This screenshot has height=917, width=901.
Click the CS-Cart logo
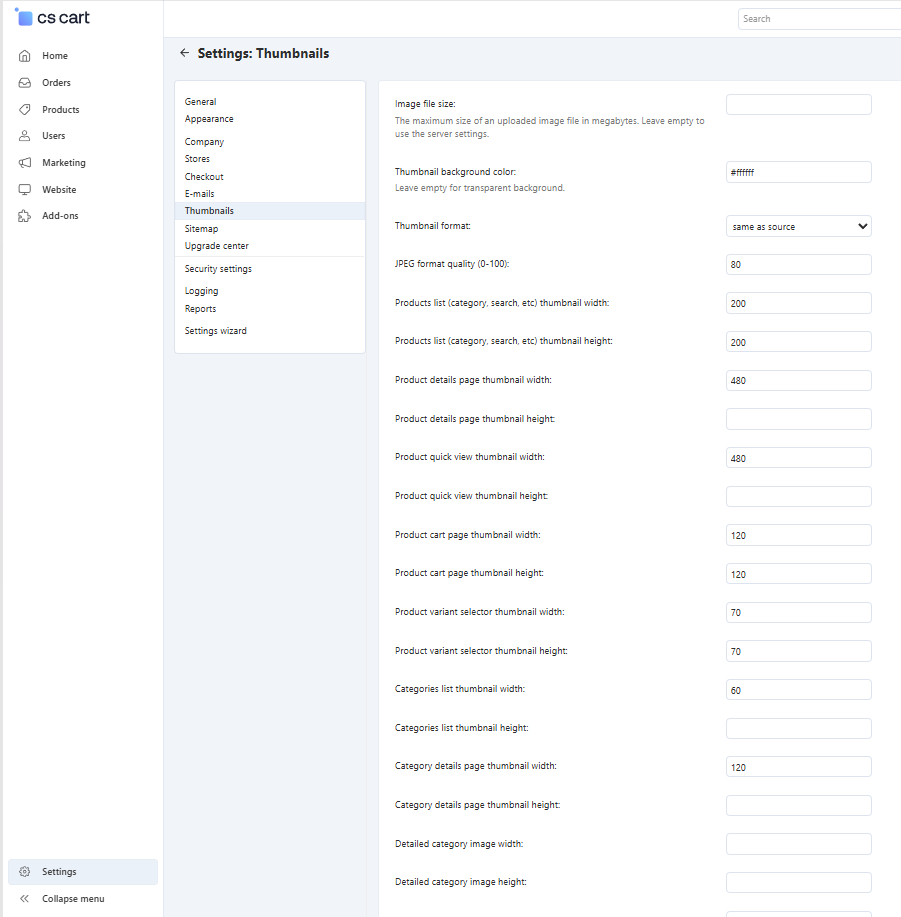(x=52, y=18)
